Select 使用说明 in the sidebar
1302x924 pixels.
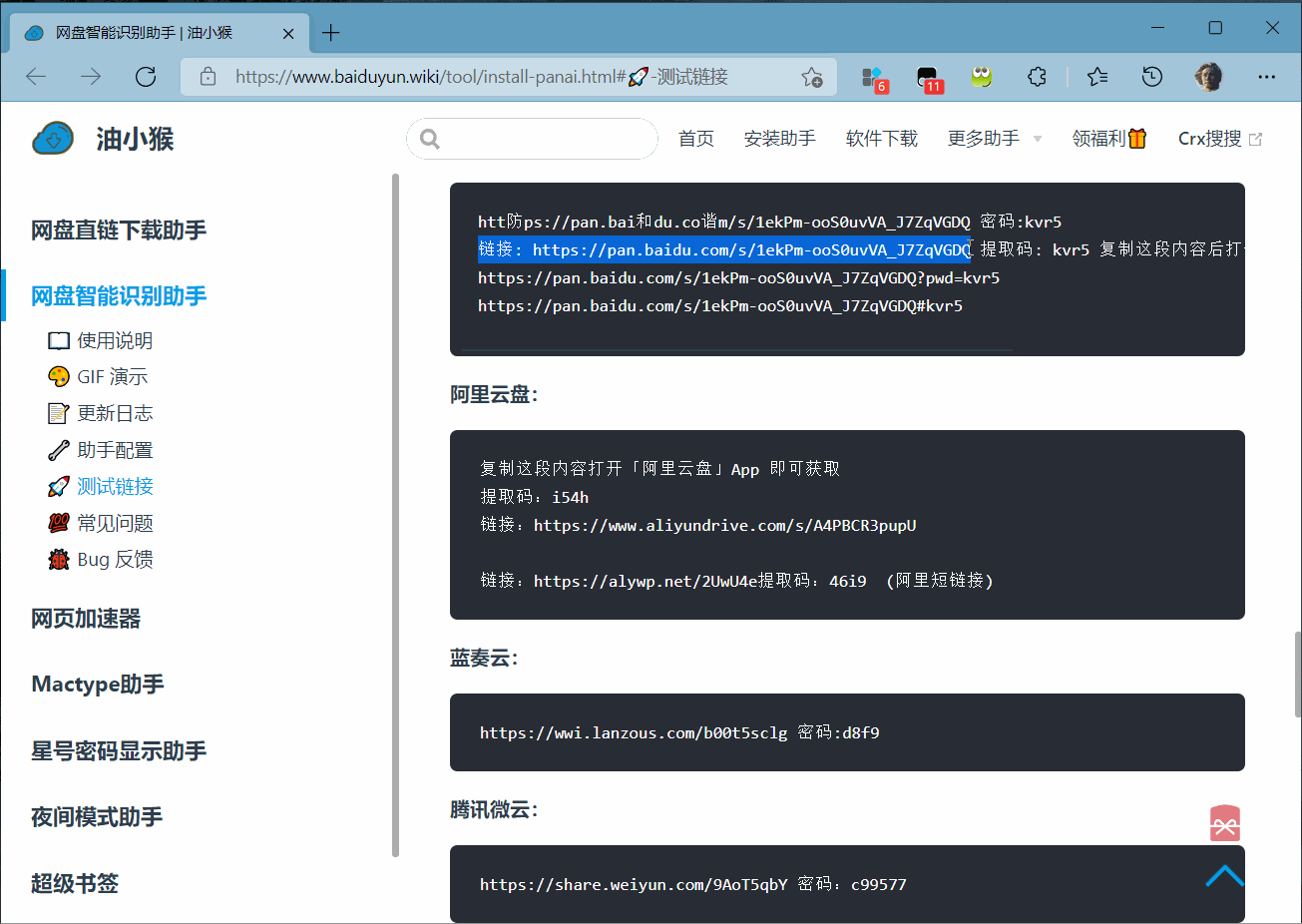115,341
